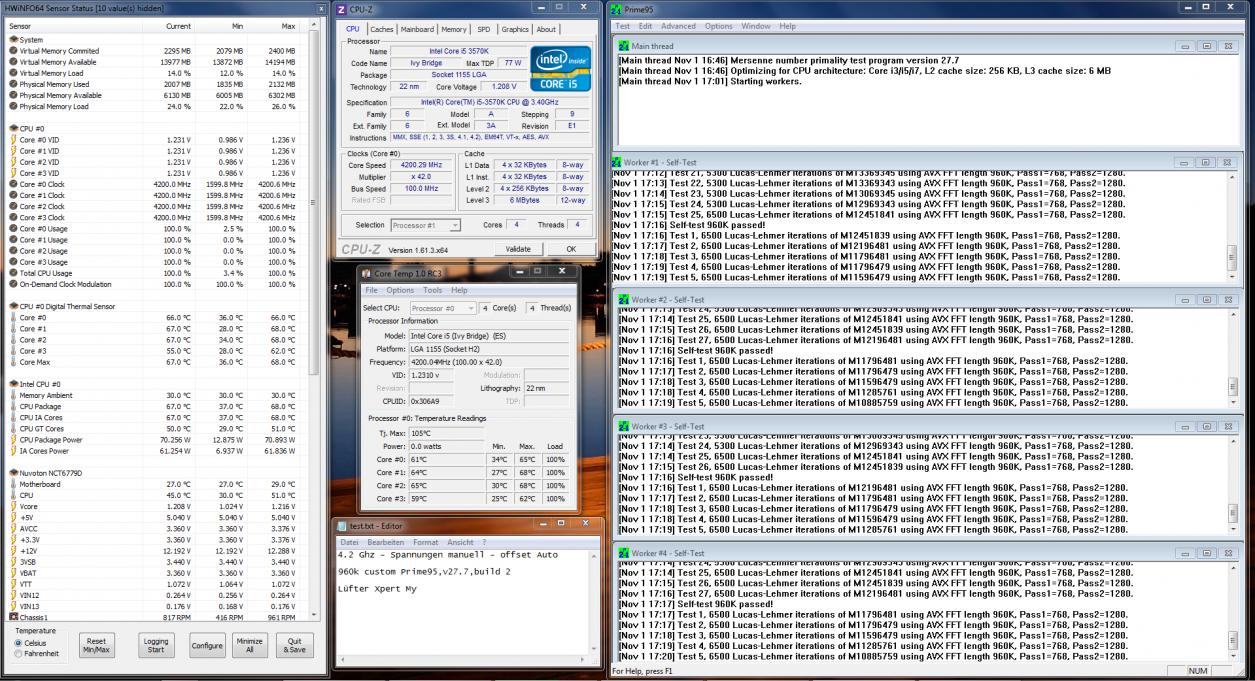Restore down the Worker #2 child window
Image resolution: width=1255 pixels, height=681 pixels.
[x=1206, y=299]
